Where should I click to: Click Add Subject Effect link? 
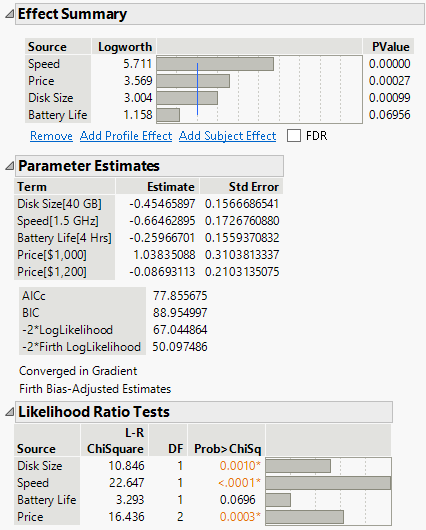228,136
